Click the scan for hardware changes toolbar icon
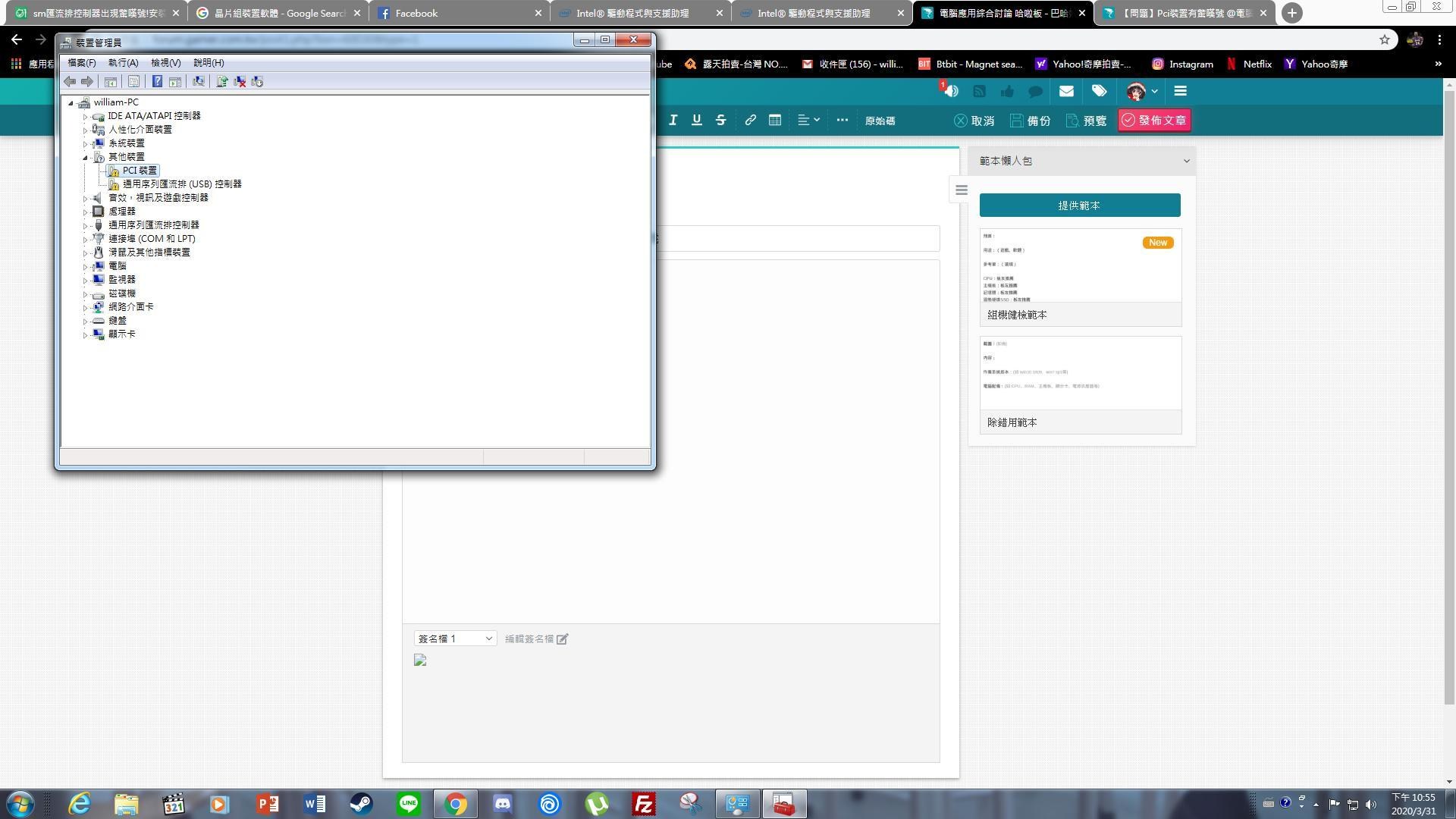The width and height of the screenshot is (1456, 819). [199, 81]
